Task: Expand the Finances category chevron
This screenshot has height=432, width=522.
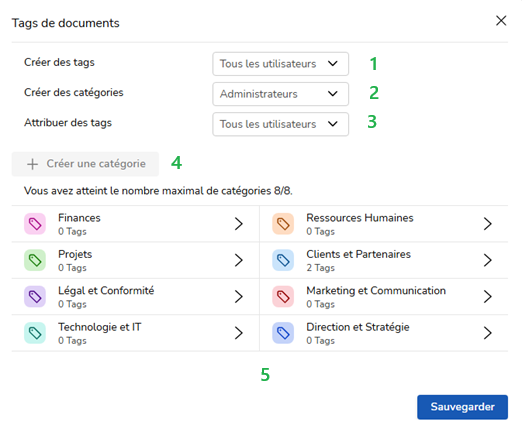Action: point(238,224)
